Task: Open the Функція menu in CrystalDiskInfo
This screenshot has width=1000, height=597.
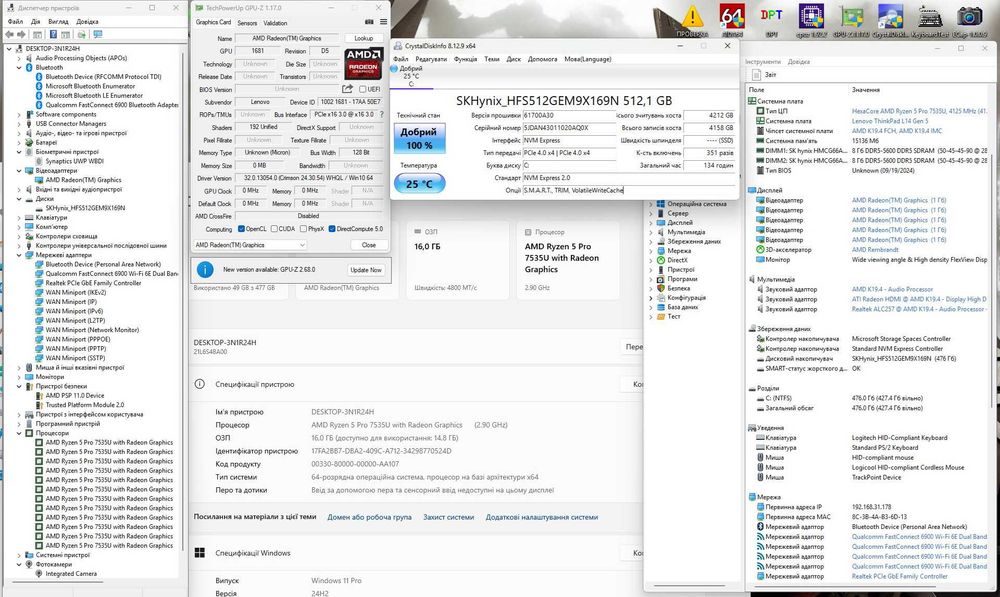Action: pos(465,59)
